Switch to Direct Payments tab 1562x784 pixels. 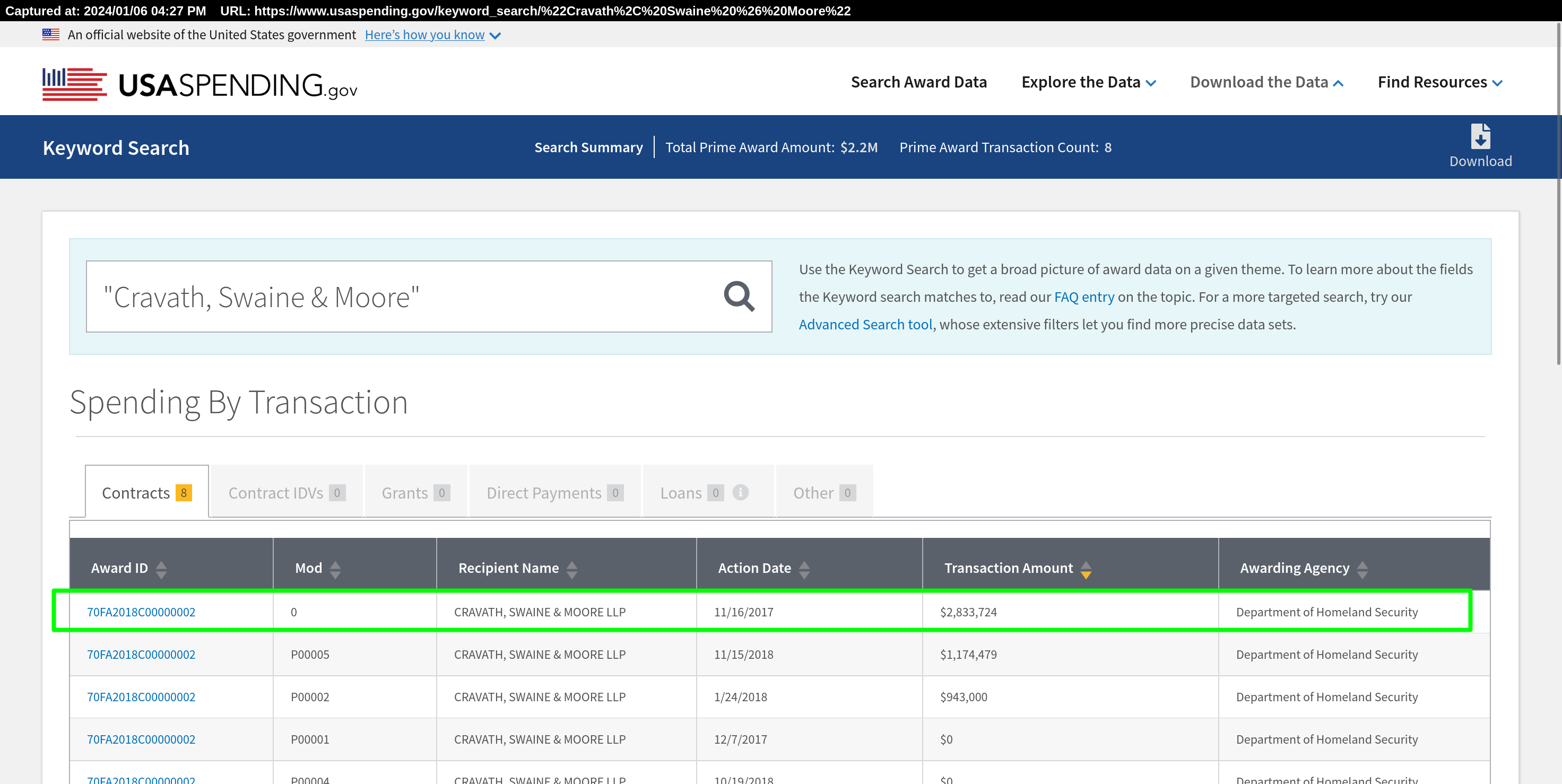[555, 492]
